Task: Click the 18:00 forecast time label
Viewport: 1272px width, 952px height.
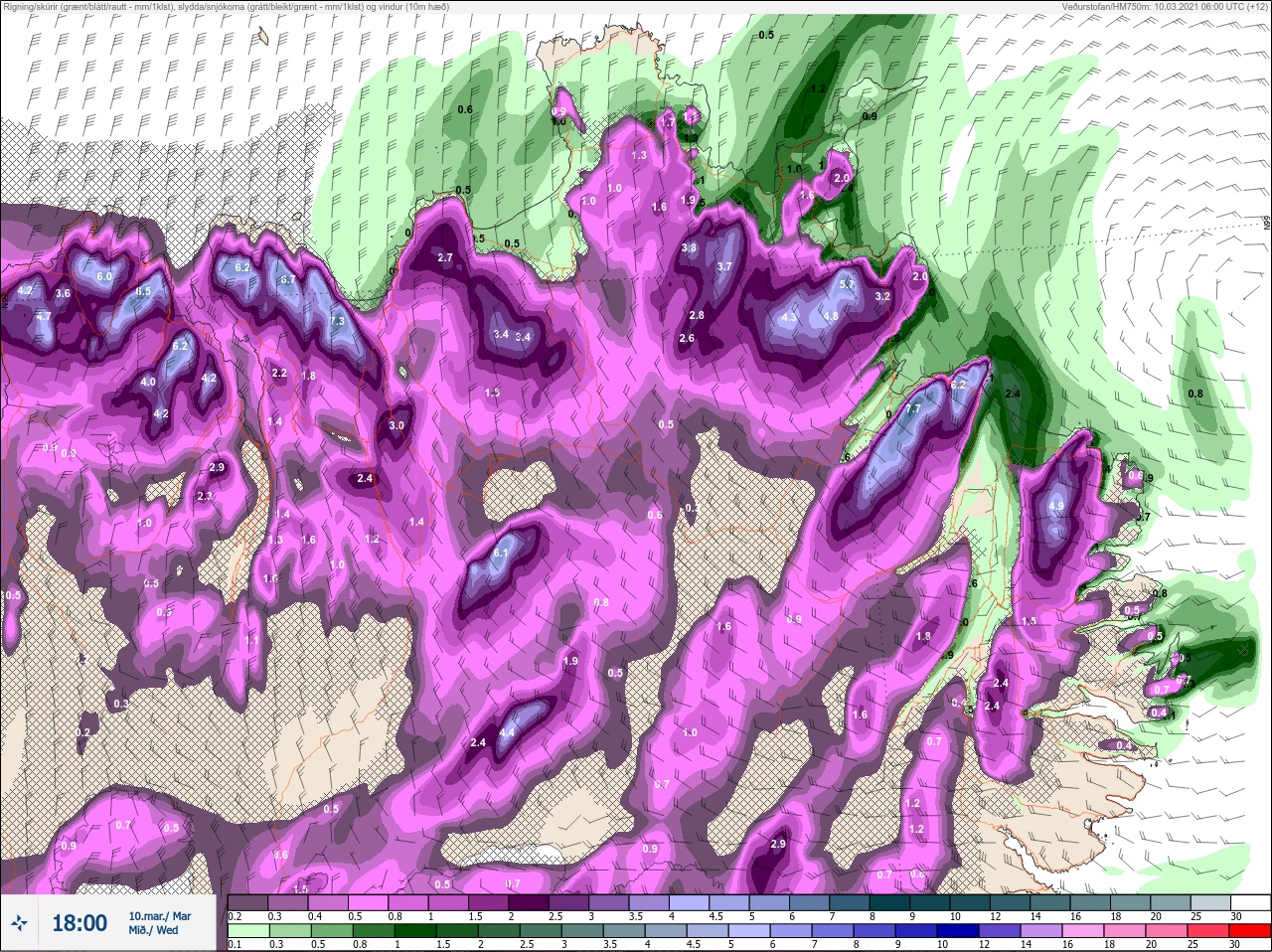Action: (79, 923)
